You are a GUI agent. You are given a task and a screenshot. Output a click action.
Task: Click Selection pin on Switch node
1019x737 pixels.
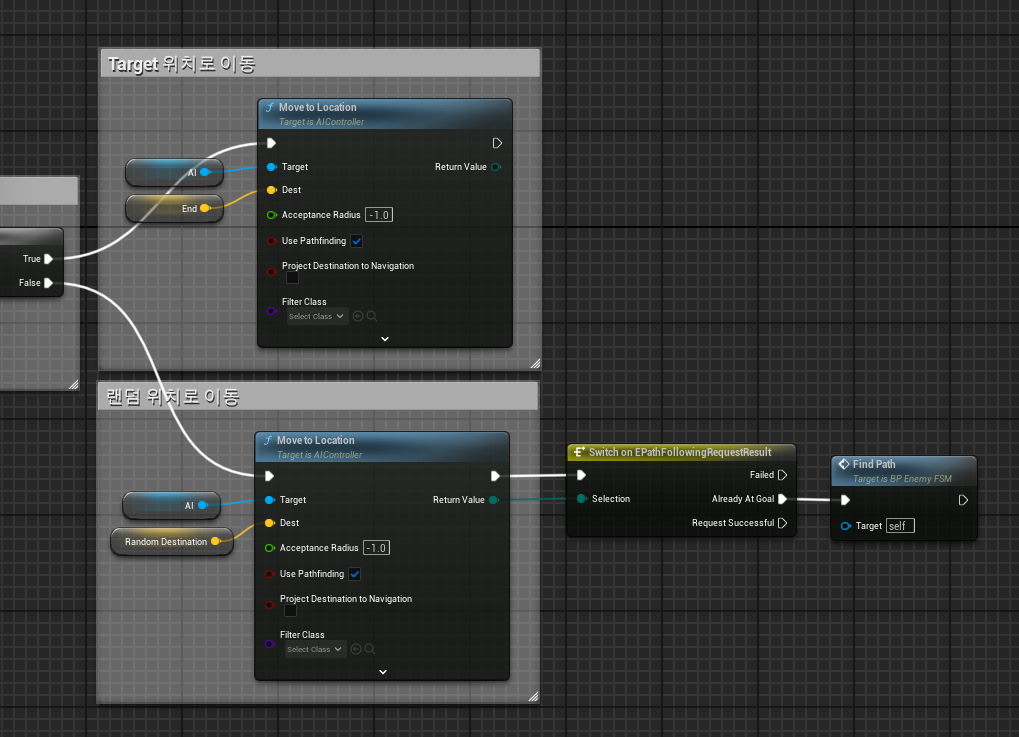pyautogui.click(x=582, y=498)
